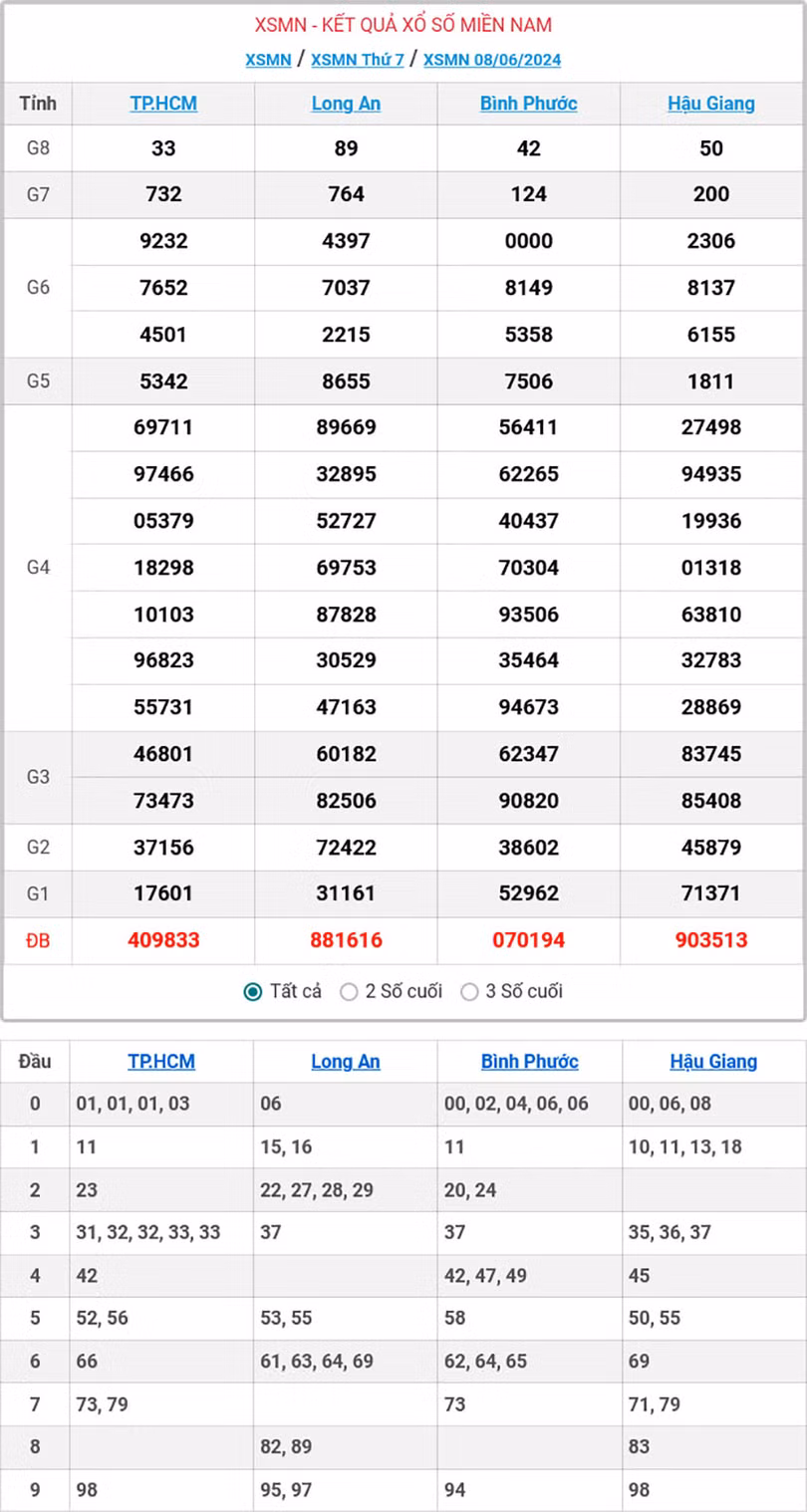Open Long An link in the Đầu table
The image size is (807, 1512).
coord(345,1061)
